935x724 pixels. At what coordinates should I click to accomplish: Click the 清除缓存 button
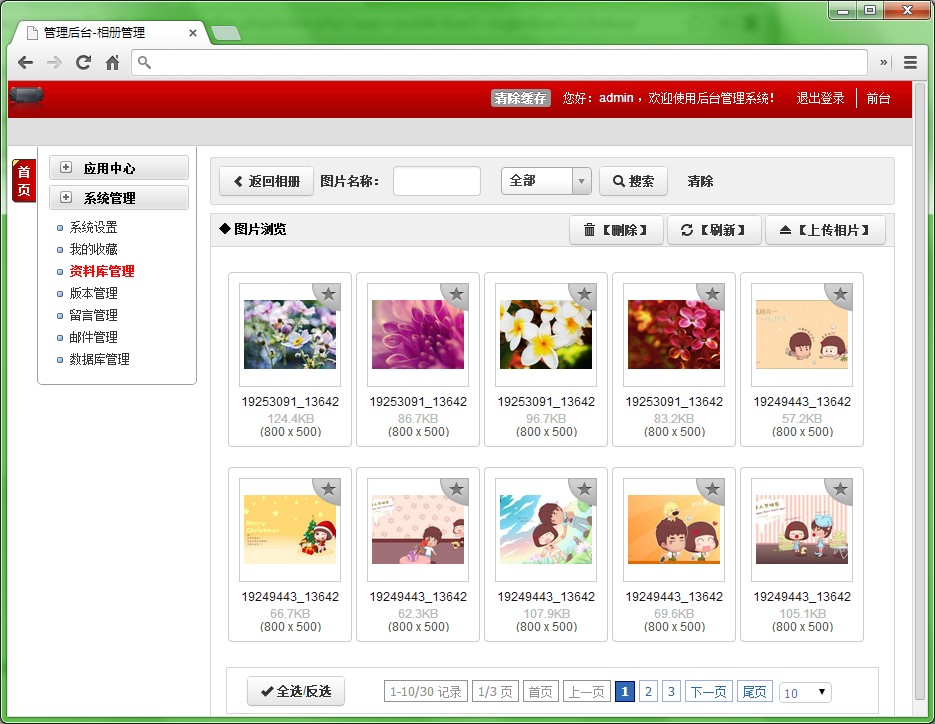[520, 98]
